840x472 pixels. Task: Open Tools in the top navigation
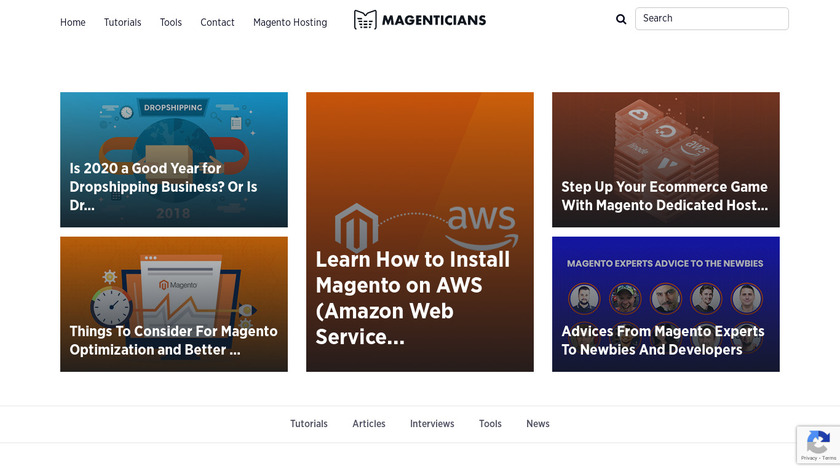[x=171, y=23]
